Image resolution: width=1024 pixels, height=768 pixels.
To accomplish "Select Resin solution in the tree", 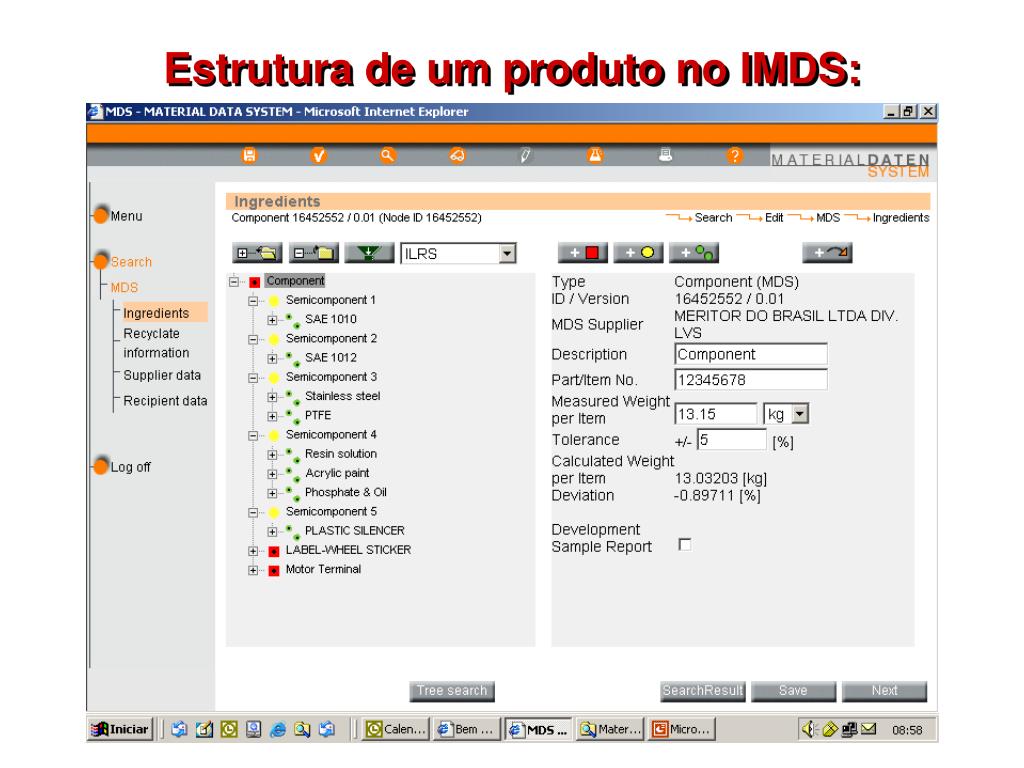I will click(x=340, y=454).
